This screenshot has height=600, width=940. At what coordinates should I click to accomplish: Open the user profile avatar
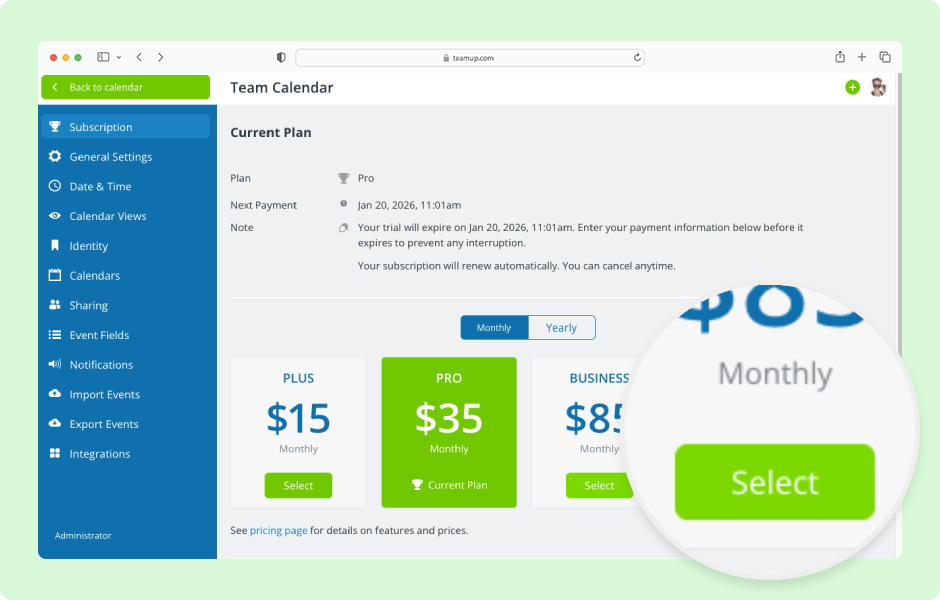878,88
